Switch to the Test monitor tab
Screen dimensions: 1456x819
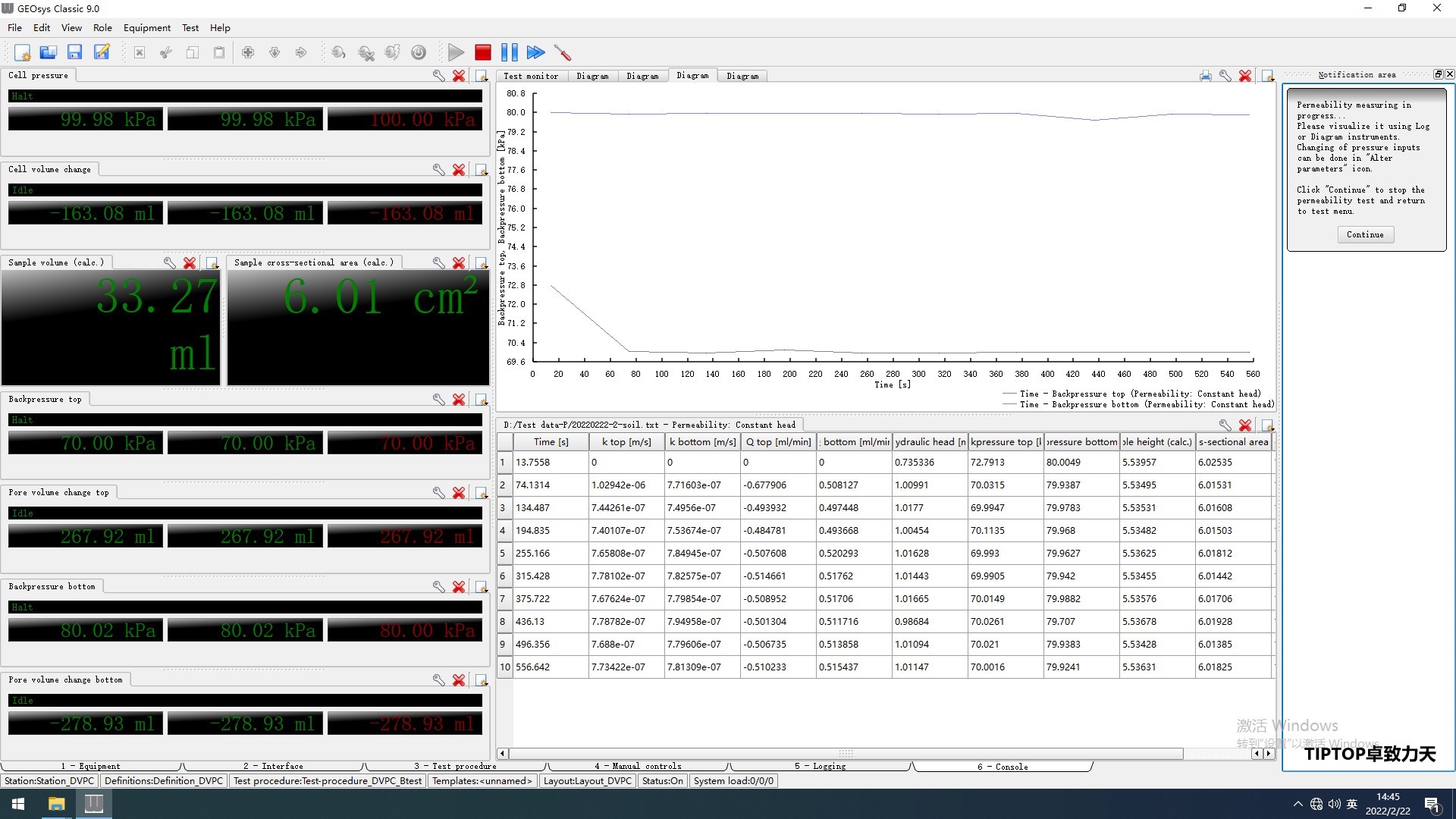click(531, 76)
